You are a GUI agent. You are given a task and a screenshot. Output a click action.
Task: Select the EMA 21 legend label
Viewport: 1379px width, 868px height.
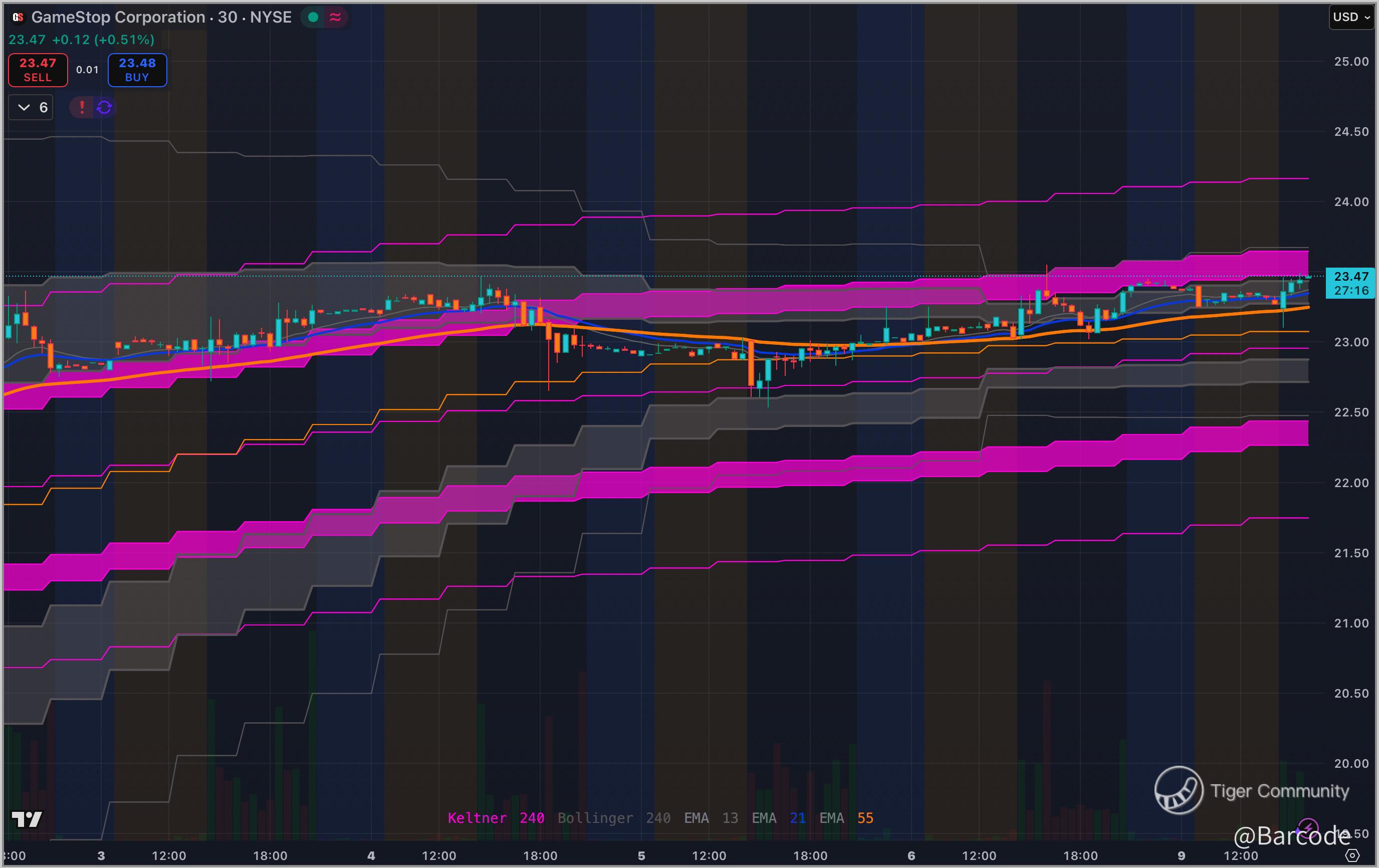[778, 817]
